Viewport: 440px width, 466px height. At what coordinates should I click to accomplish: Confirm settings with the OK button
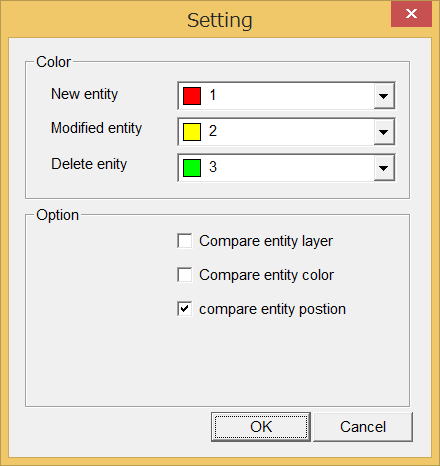point(261,427)
